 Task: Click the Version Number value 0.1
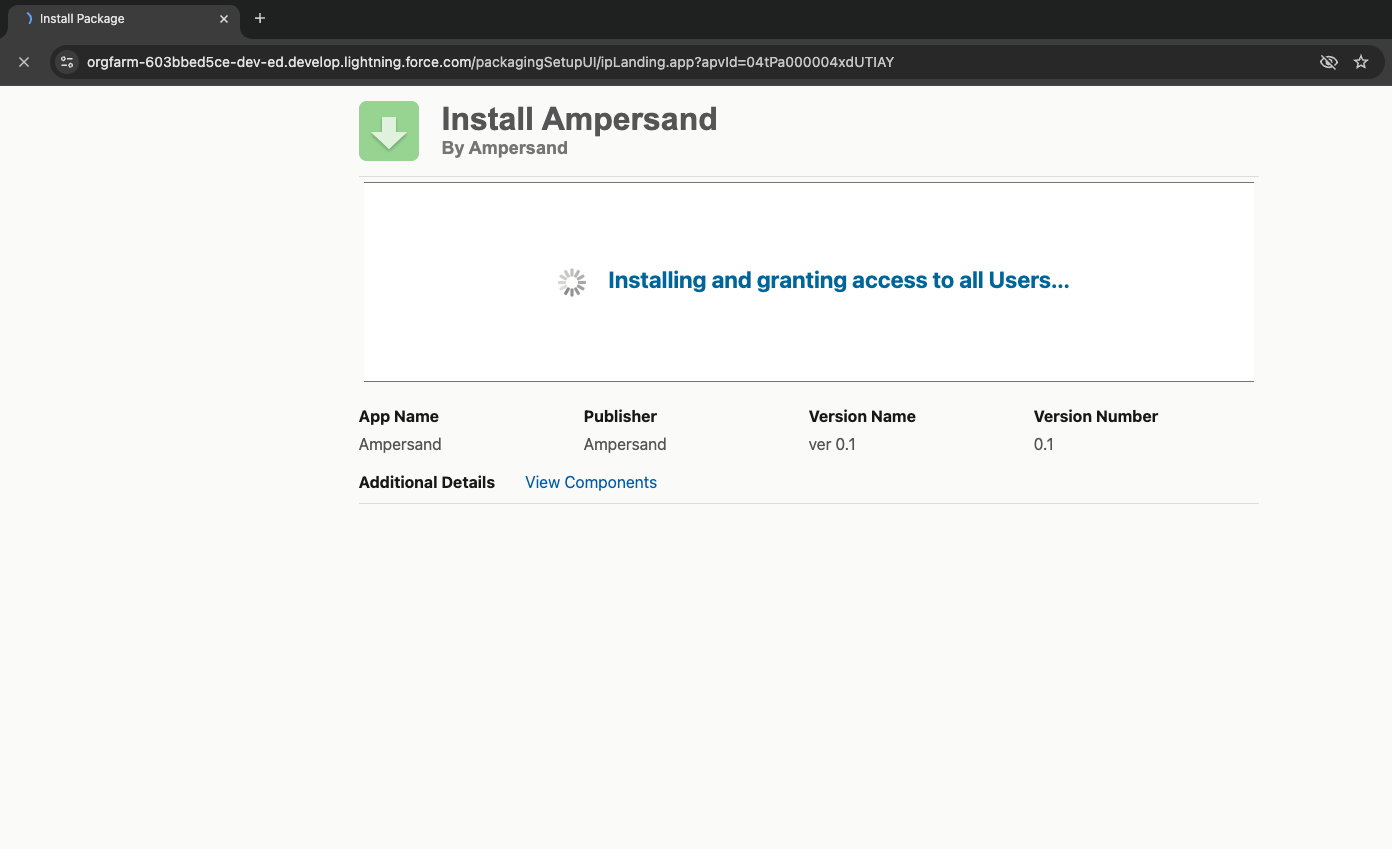click(1044, 444)
